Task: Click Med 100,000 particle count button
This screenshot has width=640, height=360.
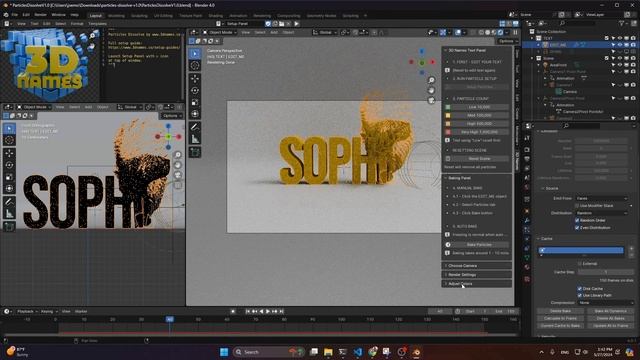Action: (480, 116)
